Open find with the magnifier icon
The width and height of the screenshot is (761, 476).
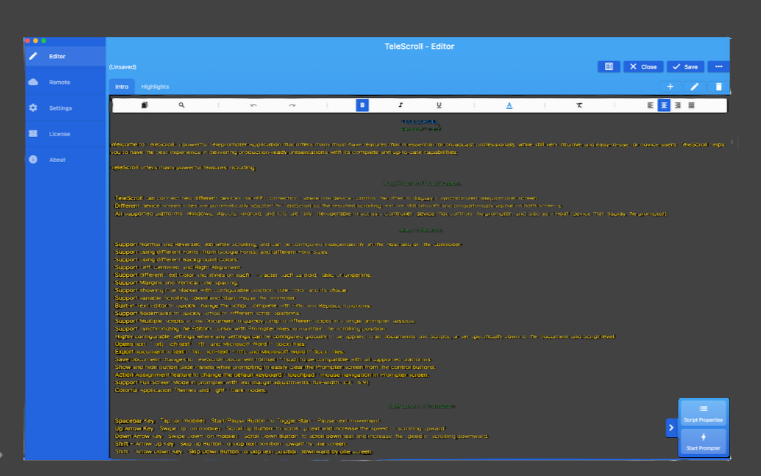coord(181,105)
